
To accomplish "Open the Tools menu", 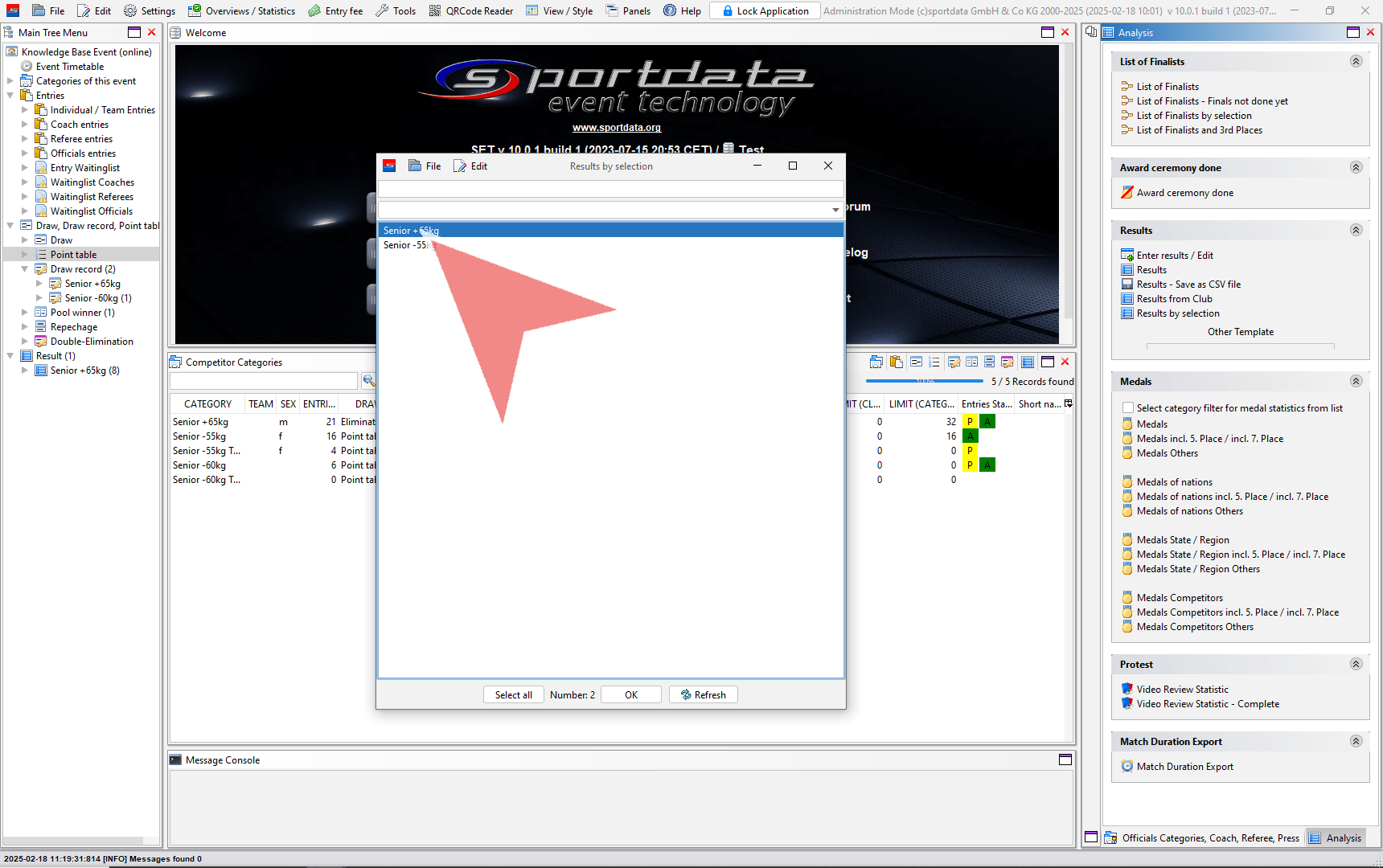I will [x=396, y=10].
